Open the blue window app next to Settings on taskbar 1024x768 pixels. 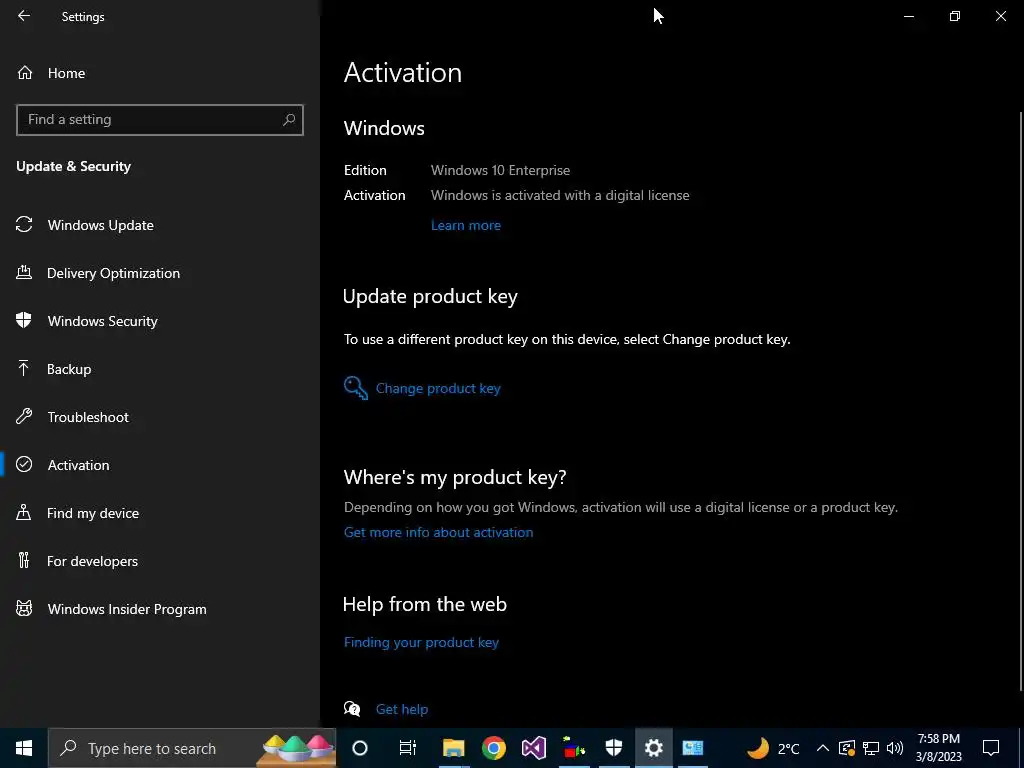tap(693, 748)
